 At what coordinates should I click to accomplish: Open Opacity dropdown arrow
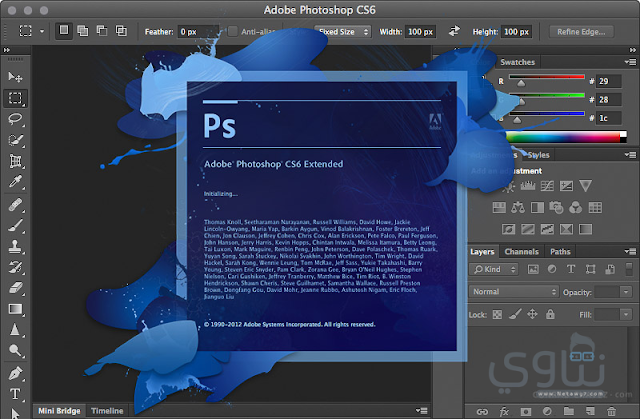click(626, 292)
